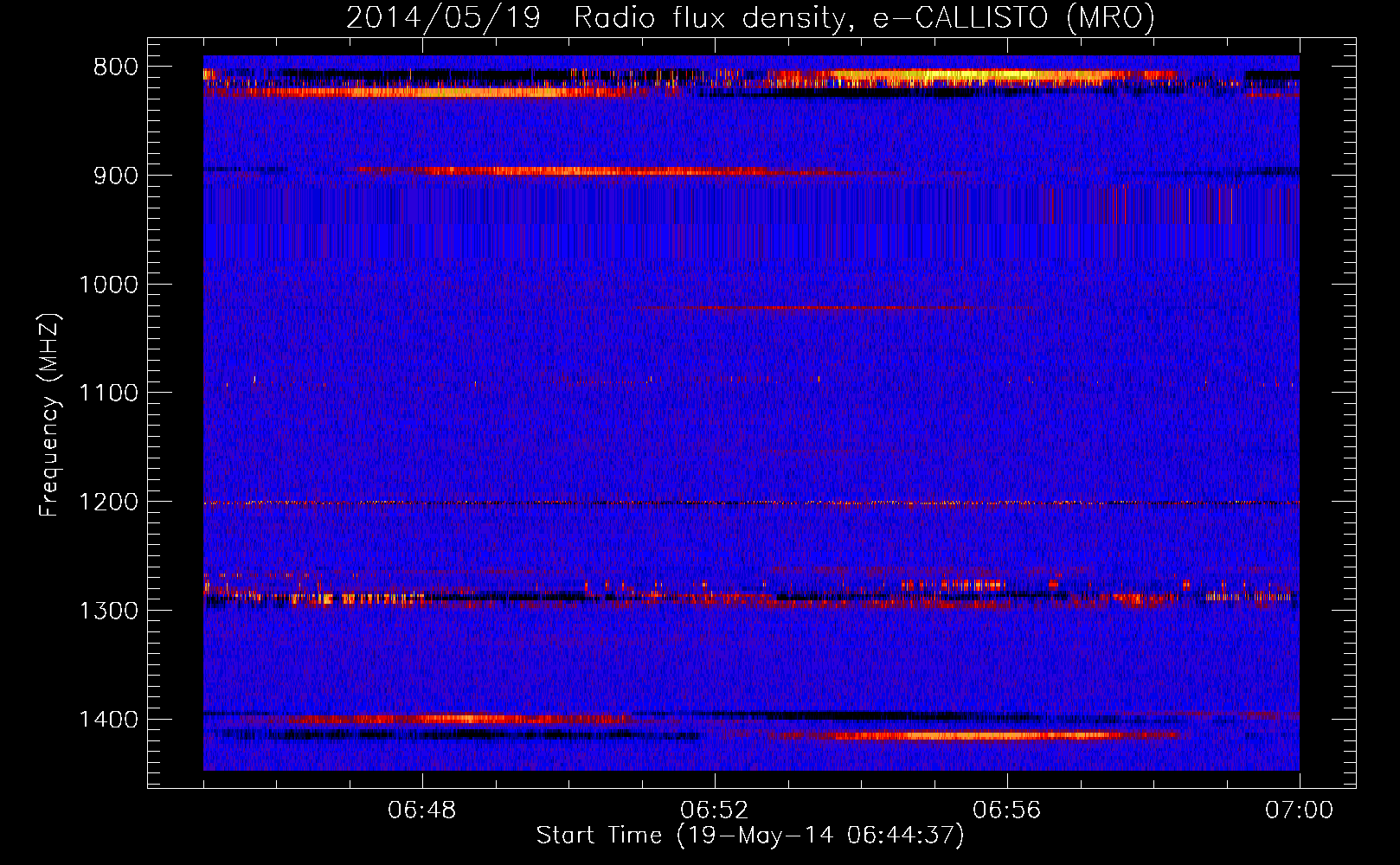Click the 06:52 time axis label

point(715,811)
